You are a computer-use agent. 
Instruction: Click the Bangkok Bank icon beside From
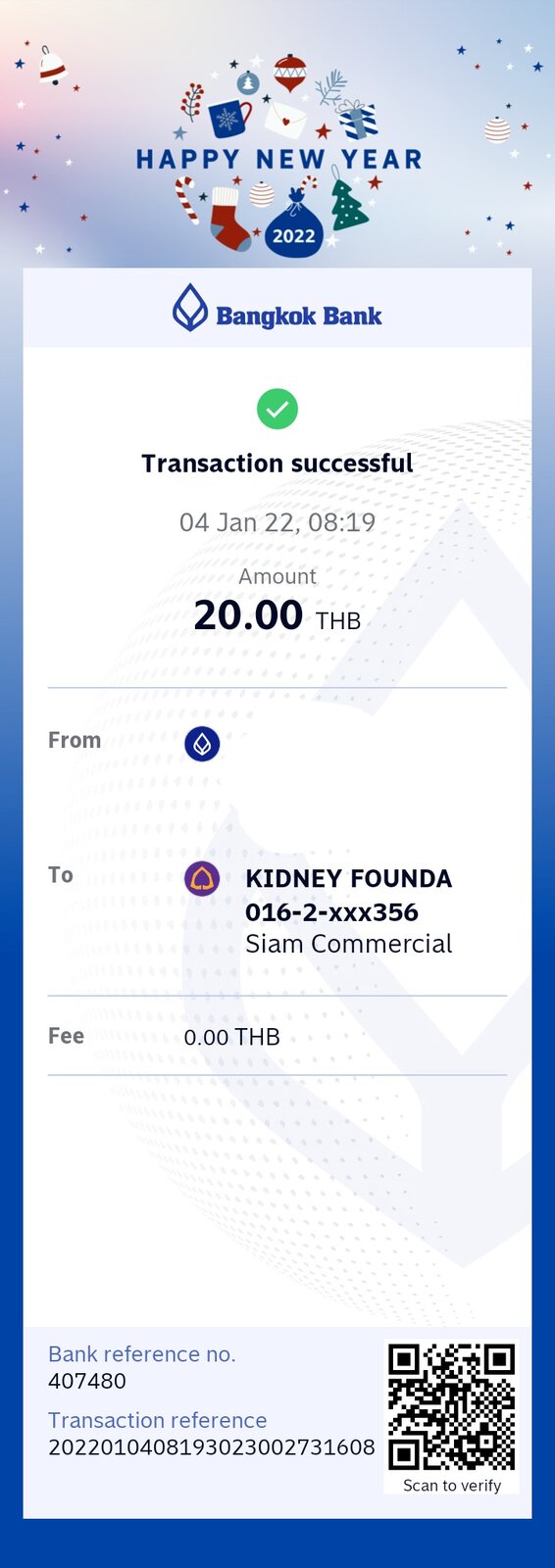(202, 744)
